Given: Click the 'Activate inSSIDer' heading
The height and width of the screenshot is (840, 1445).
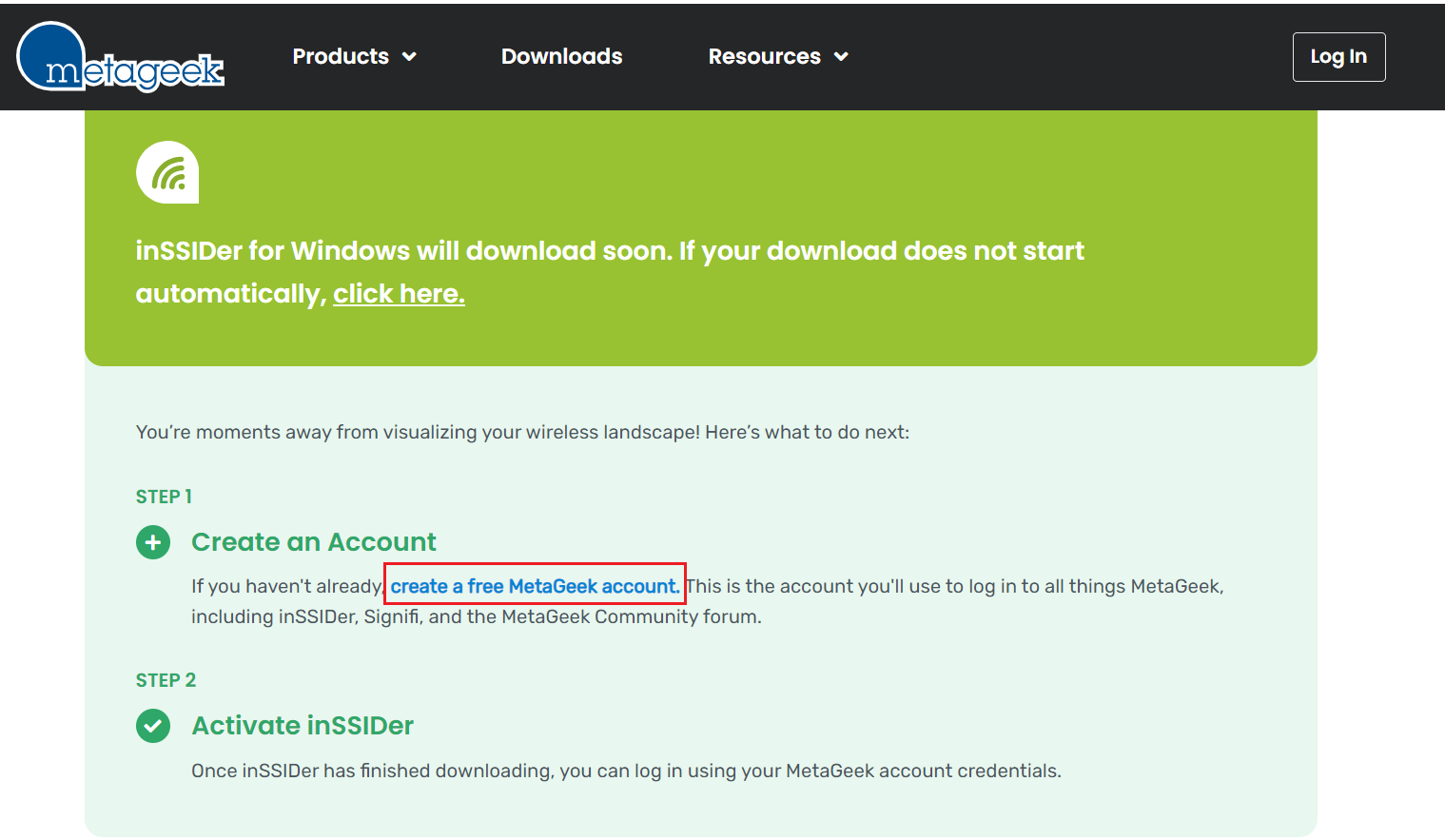Looking at the screenshot, I should (x=303, y=726).
